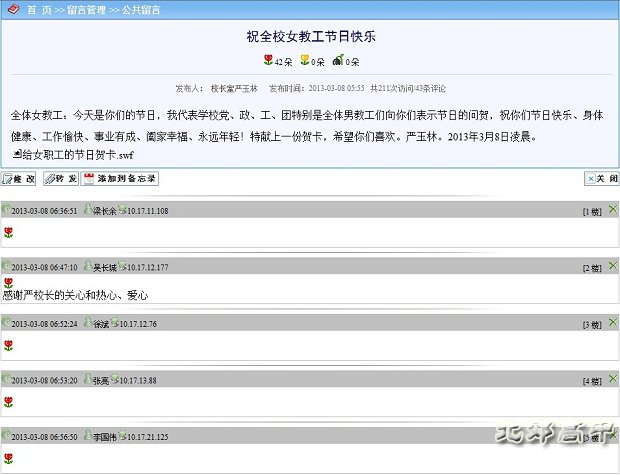Screen dimensions: 620x475
Task: Click the 关闭 button to close the message
Action: [x=601, y=179]
